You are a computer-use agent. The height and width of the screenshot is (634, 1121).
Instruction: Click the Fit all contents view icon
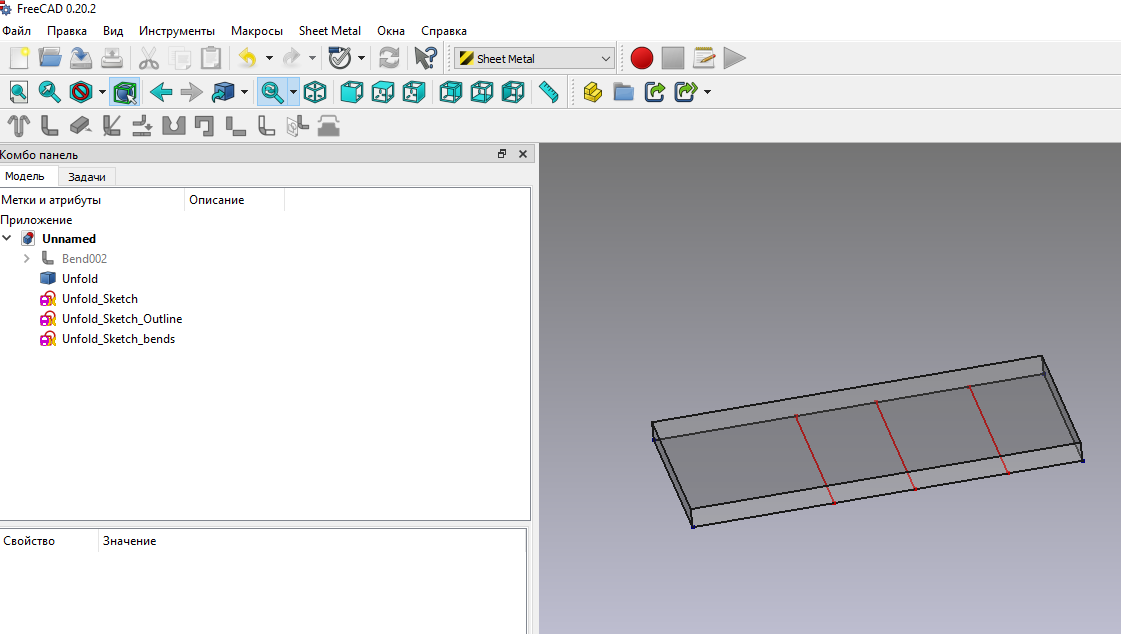(x=18, y=93)
